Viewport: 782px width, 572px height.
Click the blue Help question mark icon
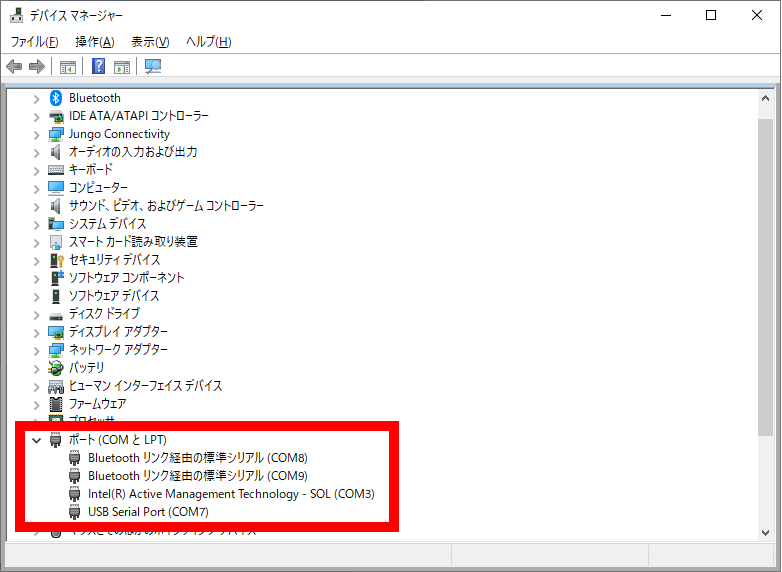click(98, 67)
